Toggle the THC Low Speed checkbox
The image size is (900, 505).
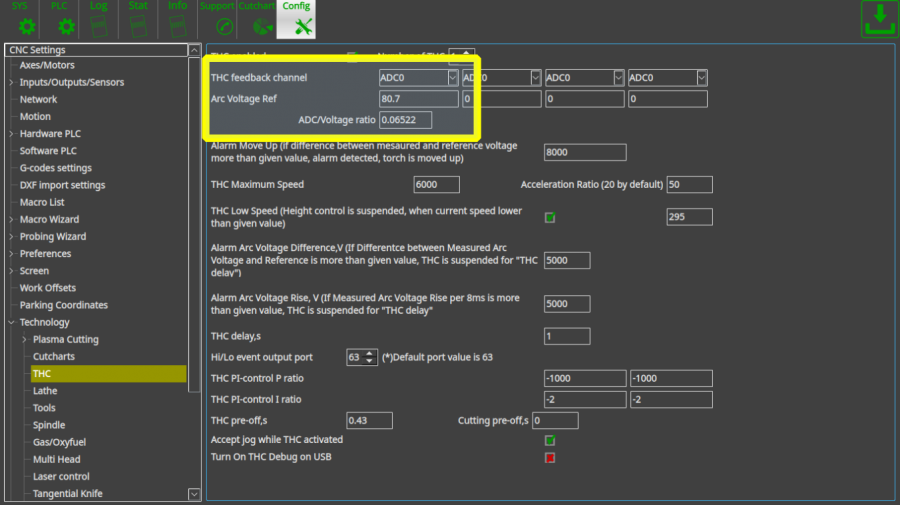[550, 217]
